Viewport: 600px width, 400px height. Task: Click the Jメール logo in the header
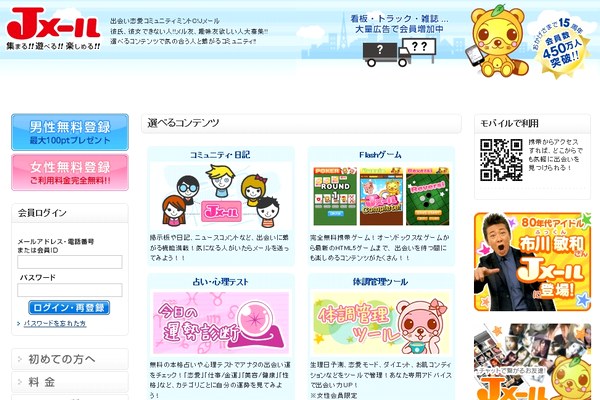click(x=54, y=29)
